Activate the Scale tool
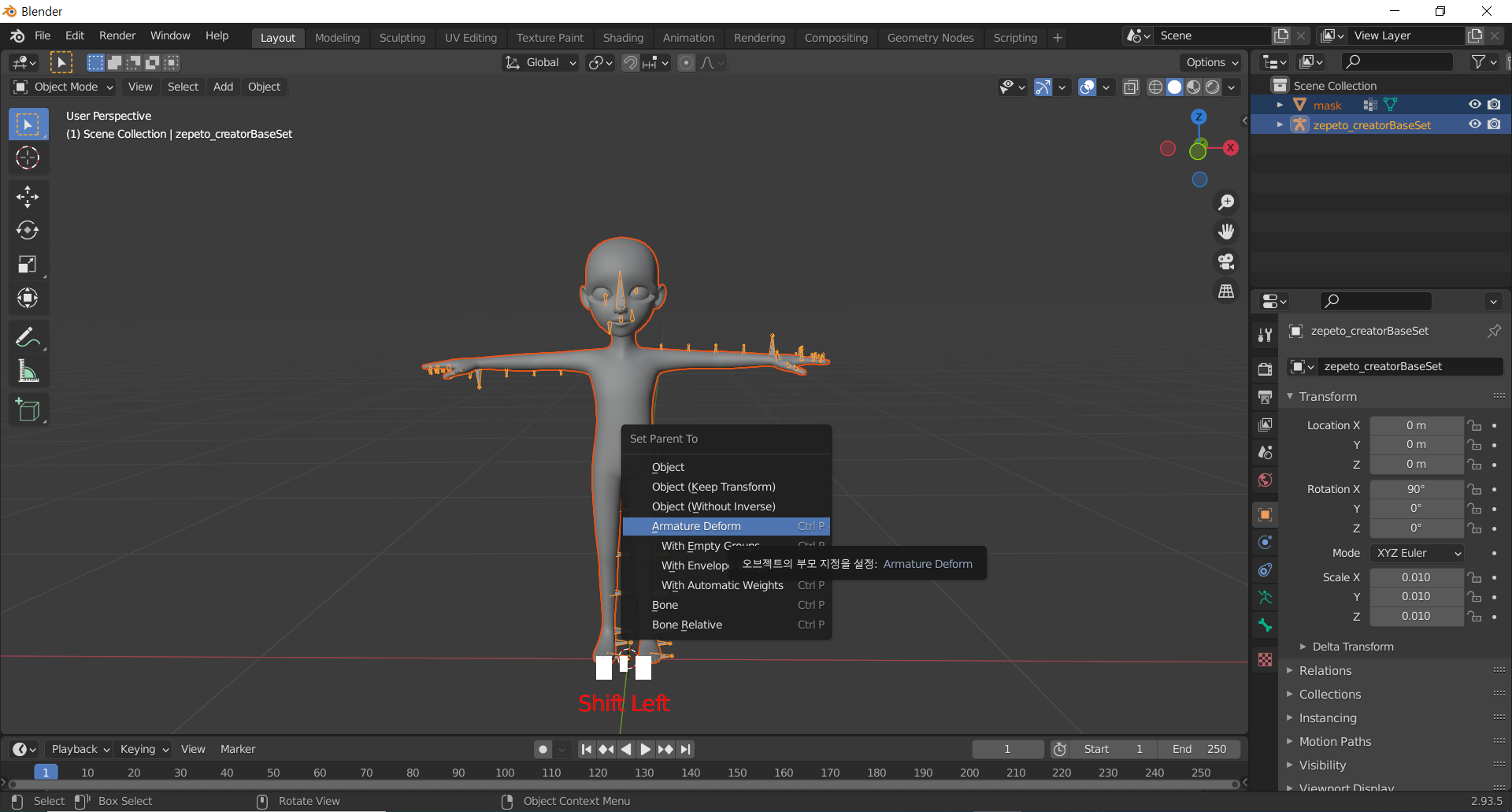Image resolution: width=1512 pixels, height=812 pixels. click(x=28, y=264)
